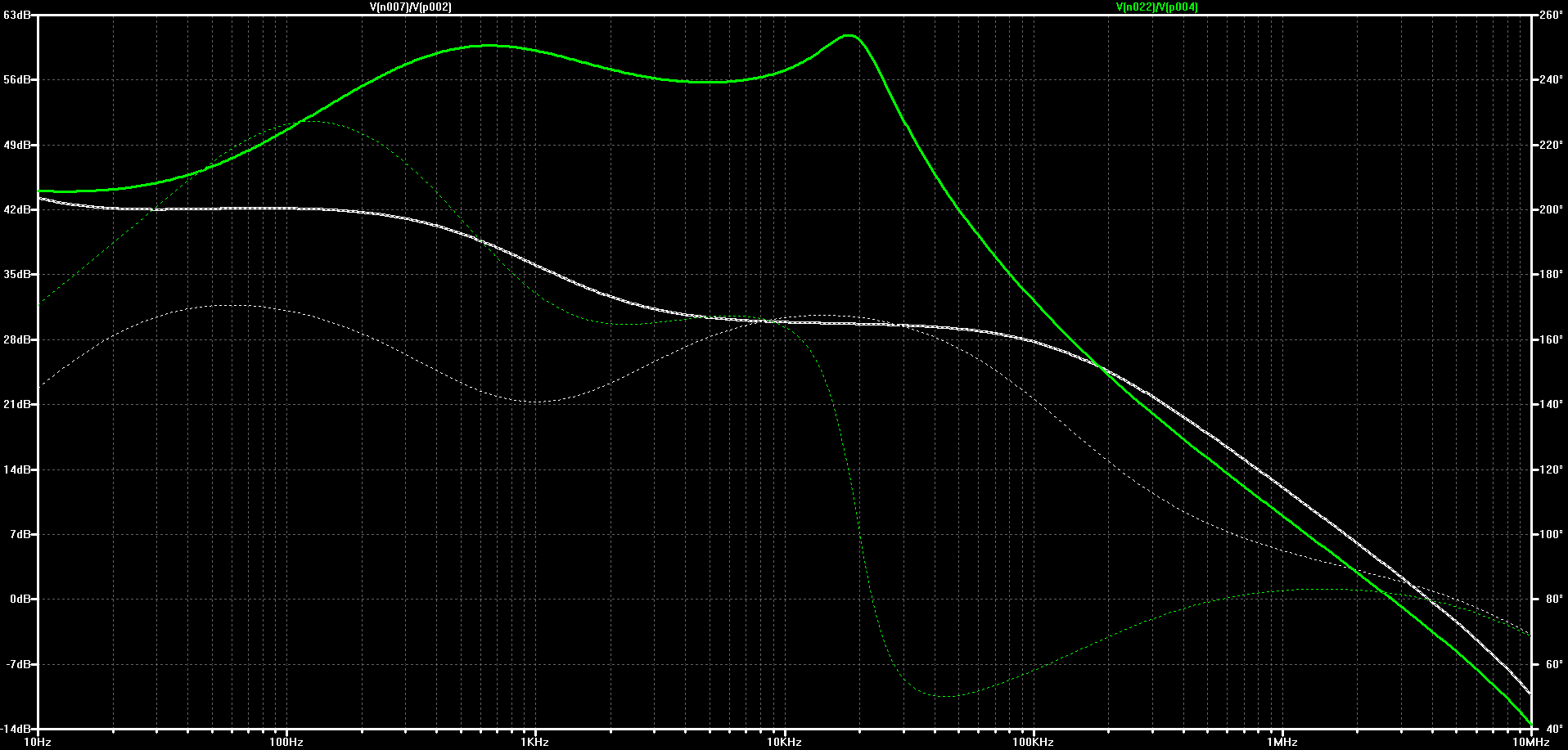
Task: Click the 10KHz frequency axis label
Action: click(784, 742)
